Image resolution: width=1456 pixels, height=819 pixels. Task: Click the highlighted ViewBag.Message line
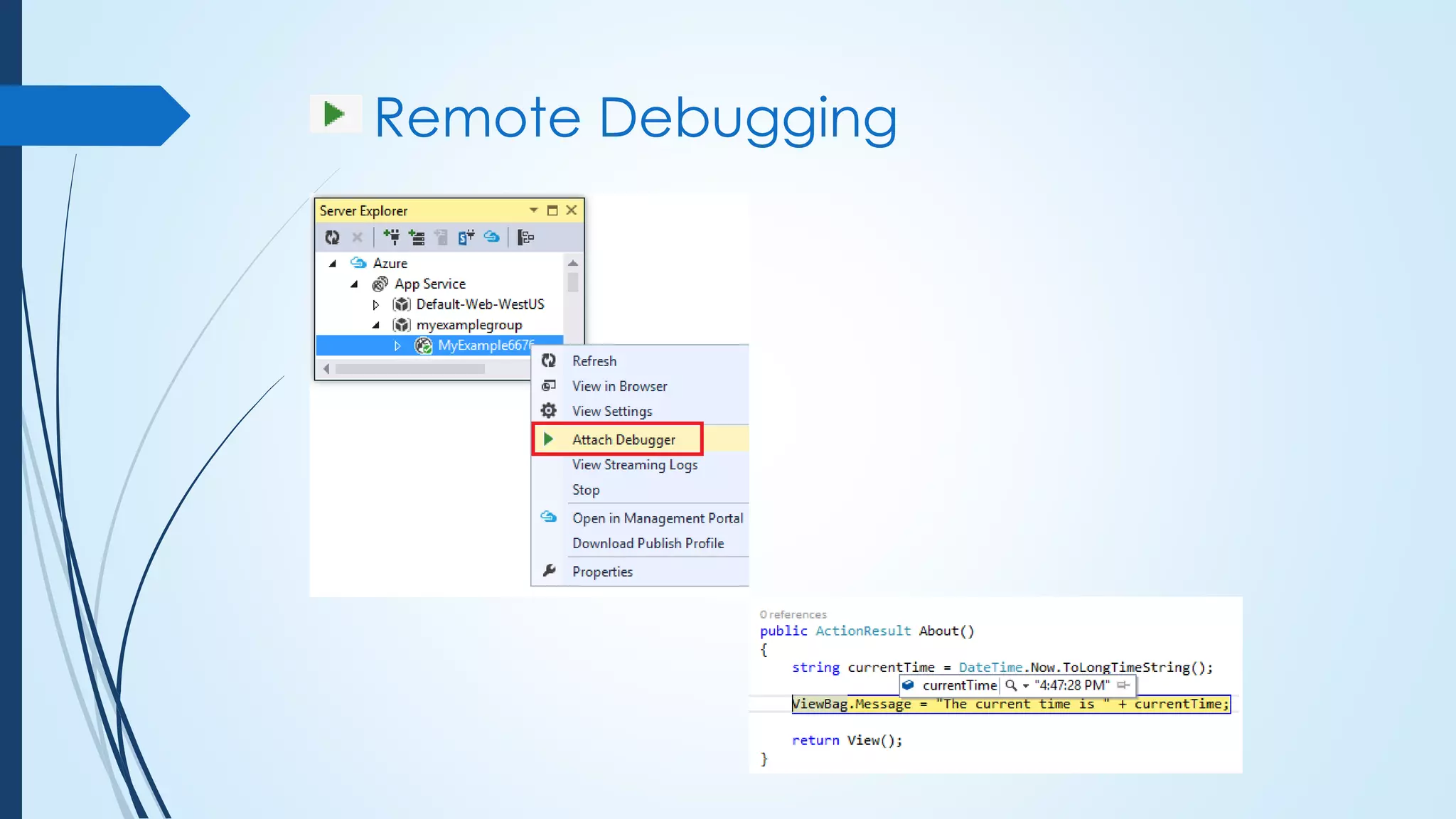click(x=1011, y=704)
